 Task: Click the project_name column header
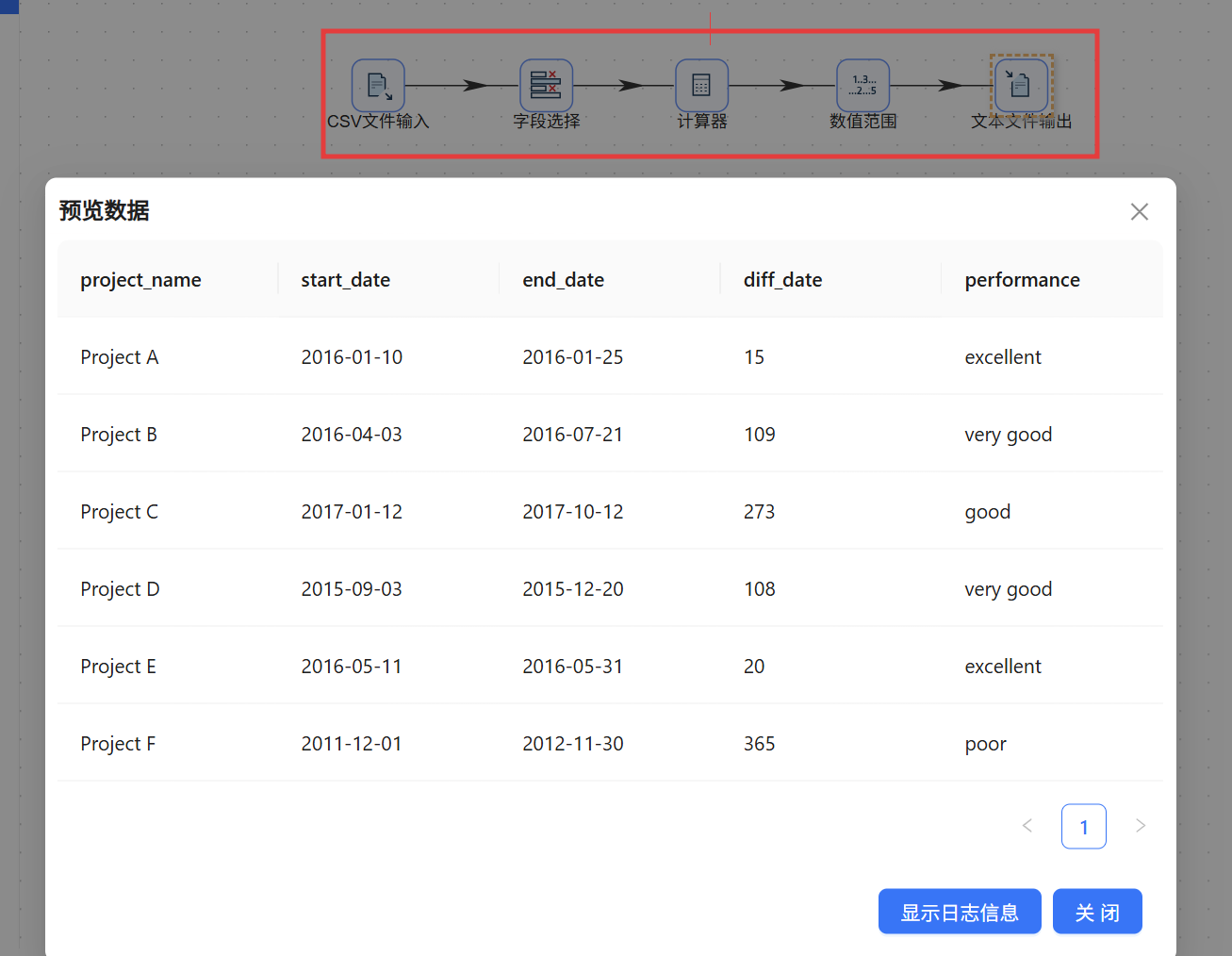pyautogui.click(x=168, y=279)
